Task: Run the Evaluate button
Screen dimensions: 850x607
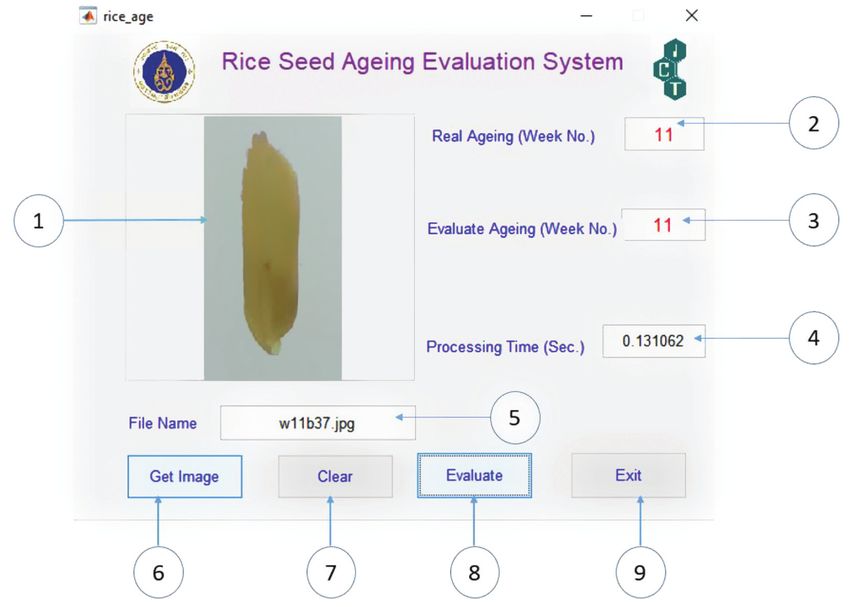Action: [x=474, y=476]
